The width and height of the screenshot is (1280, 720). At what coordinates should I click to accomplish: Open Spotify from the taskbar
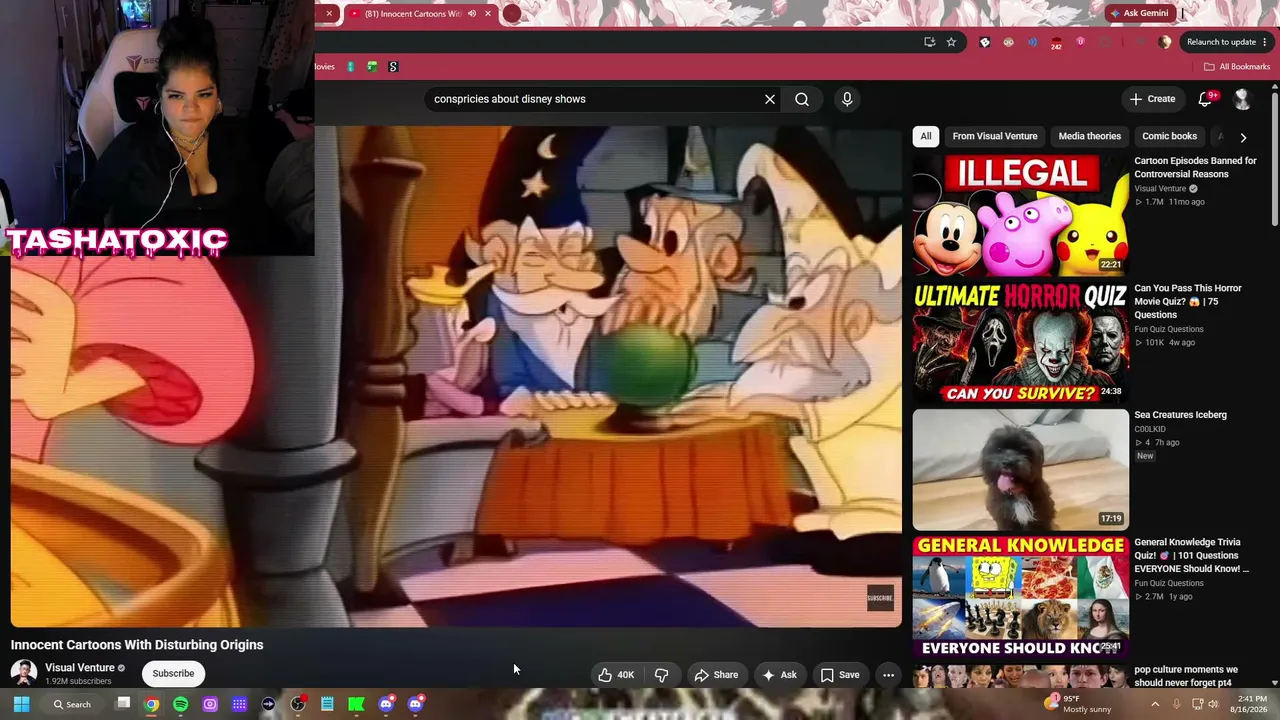(x=181, y=704)
